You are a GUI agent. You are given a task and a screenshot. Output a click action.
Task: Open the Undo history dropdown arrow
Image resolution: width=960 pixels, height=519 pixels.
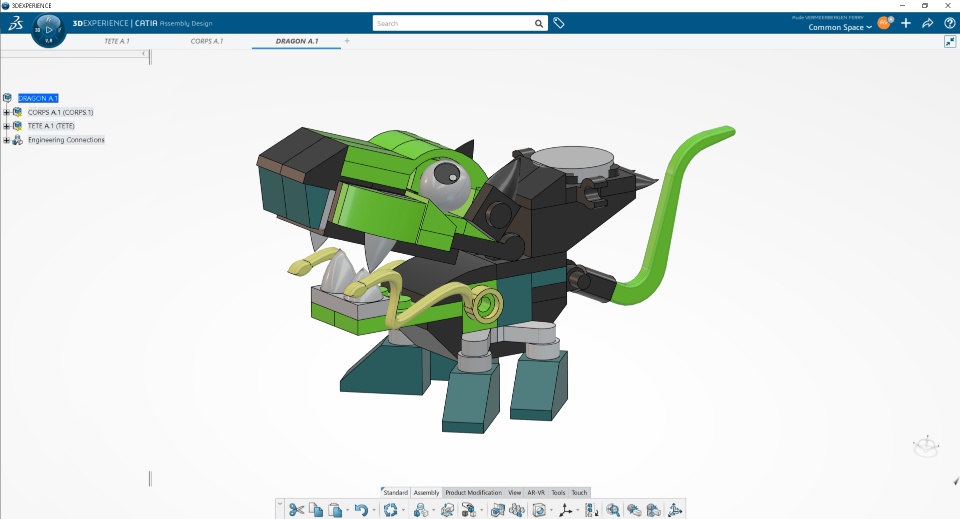coord(374,510)
